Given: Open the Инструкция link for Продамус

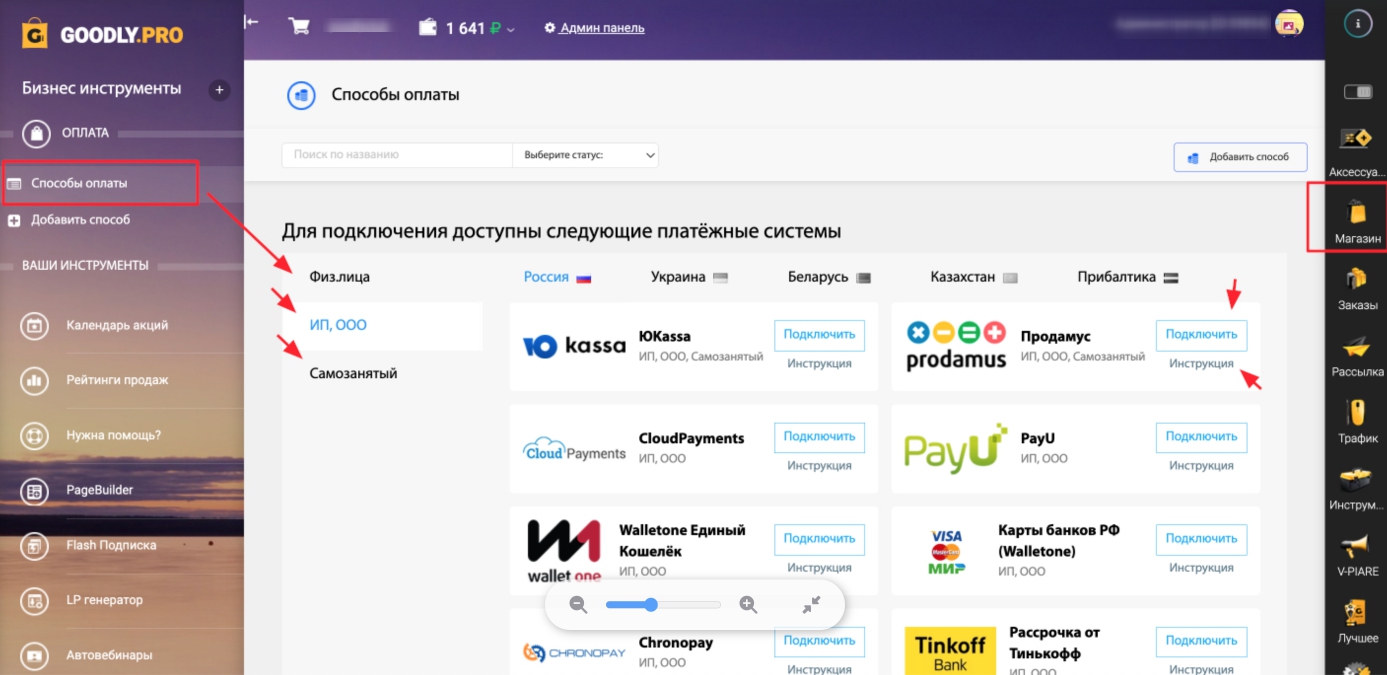Looking at the screenshot, I should [x=1201, y=364].
